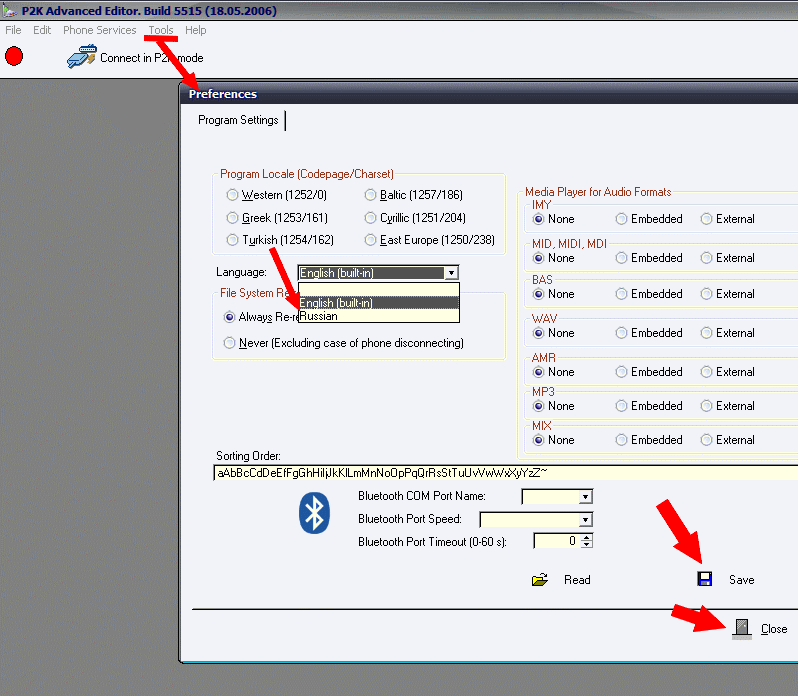This screenshot has width=798, height=696.
Task: Open the Language dropdown arrow
Action: pyautogui.click(x=451, y=273)
